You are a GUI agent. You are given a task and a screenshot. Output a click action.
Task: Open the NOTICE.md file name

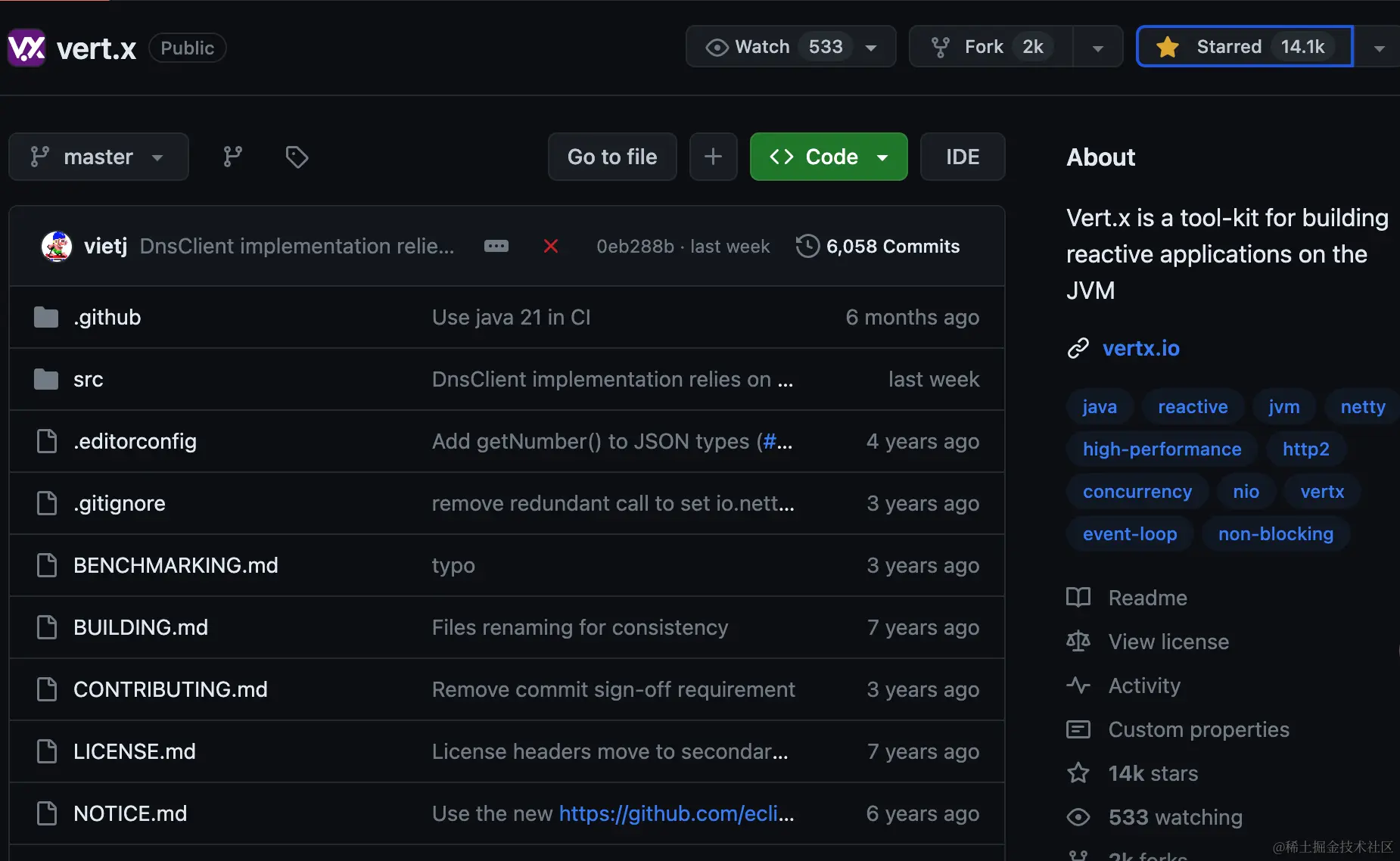point(130,813)
